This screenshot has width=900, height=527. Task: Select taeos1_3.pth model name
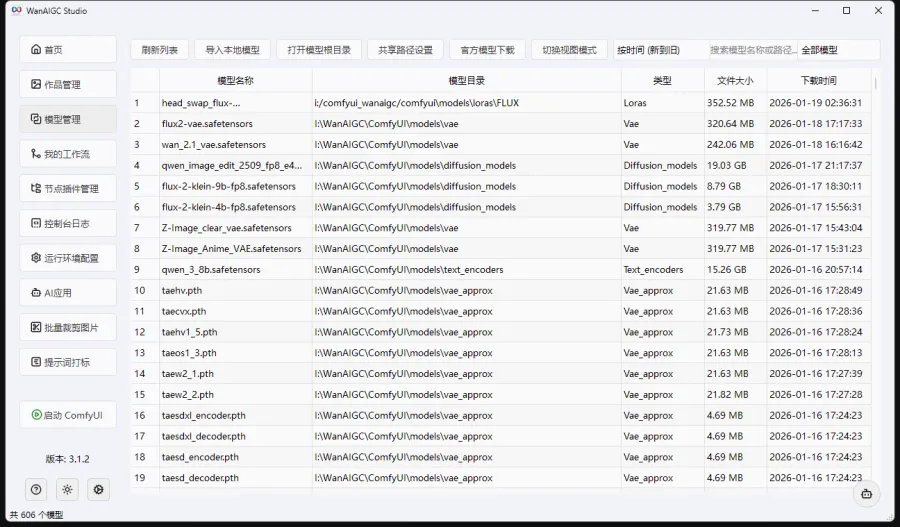tap(189, 353)
